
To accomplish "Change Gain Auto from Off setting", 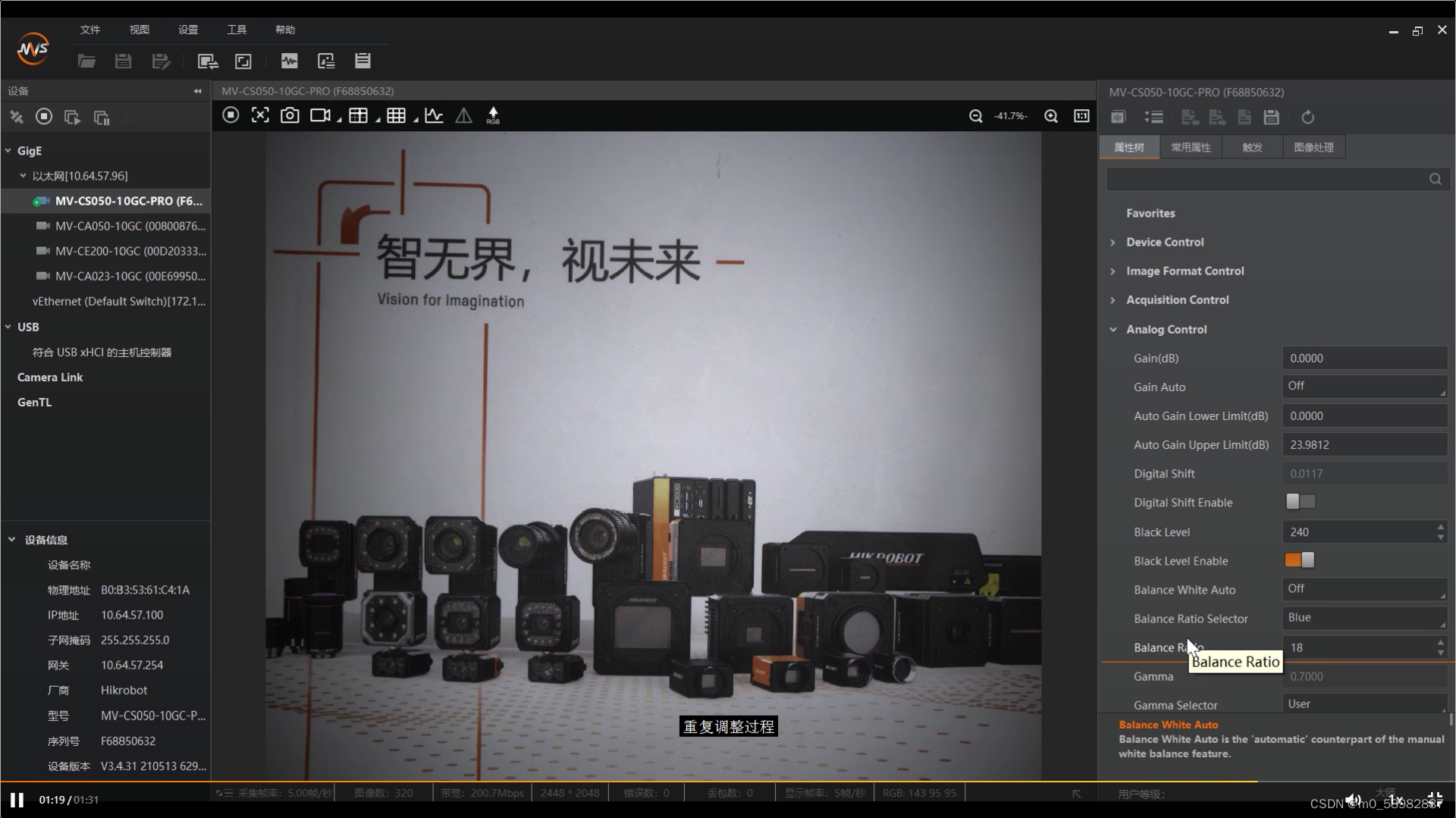I will [x=1363, y=386].
